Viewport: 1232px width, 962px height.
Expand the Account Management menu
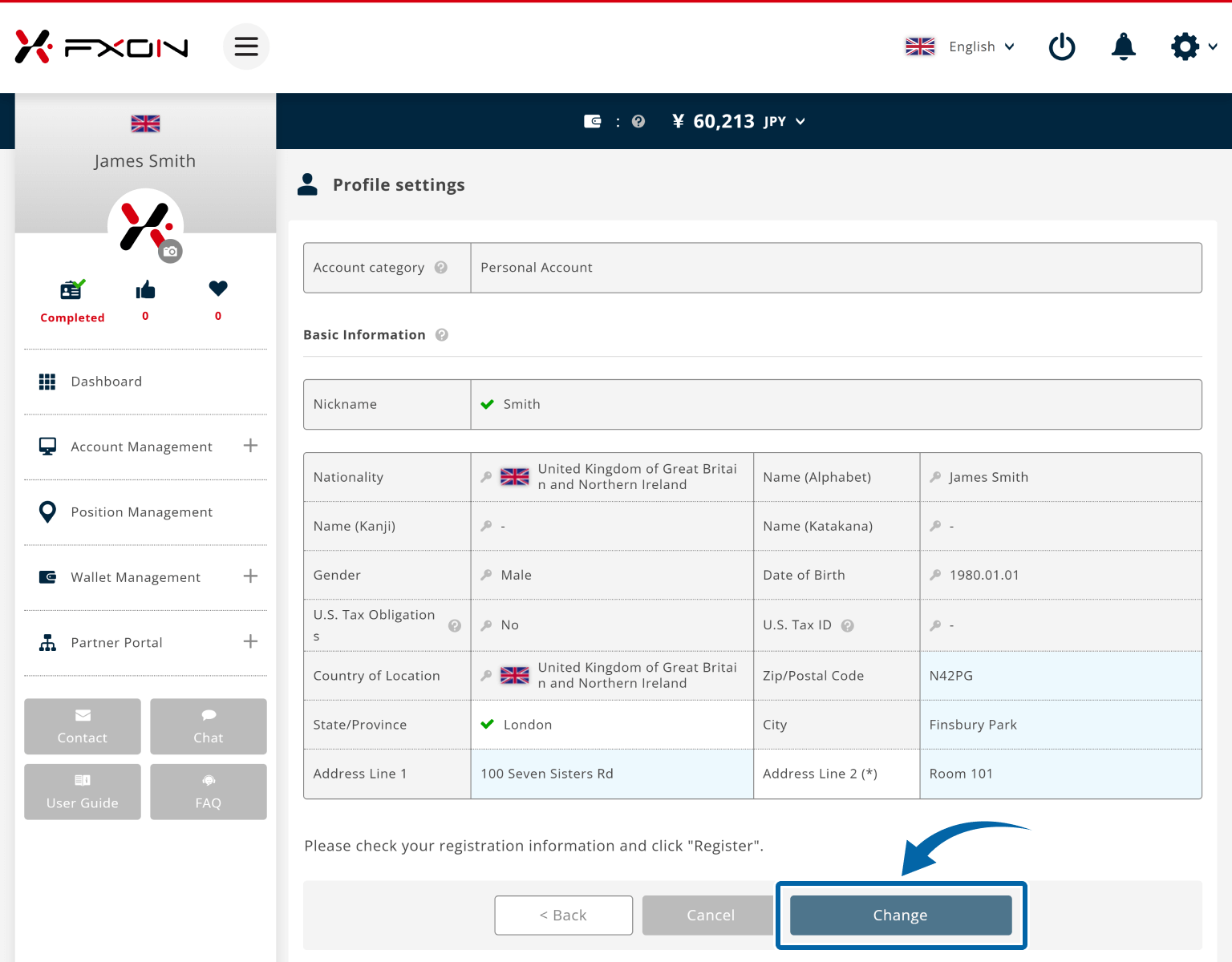[250, 446]
